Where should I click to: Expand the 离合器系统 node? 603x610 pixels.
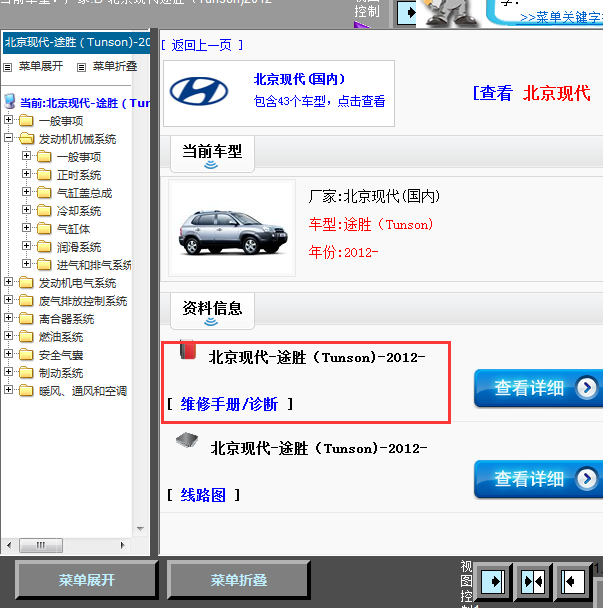(x=8, y=317)
